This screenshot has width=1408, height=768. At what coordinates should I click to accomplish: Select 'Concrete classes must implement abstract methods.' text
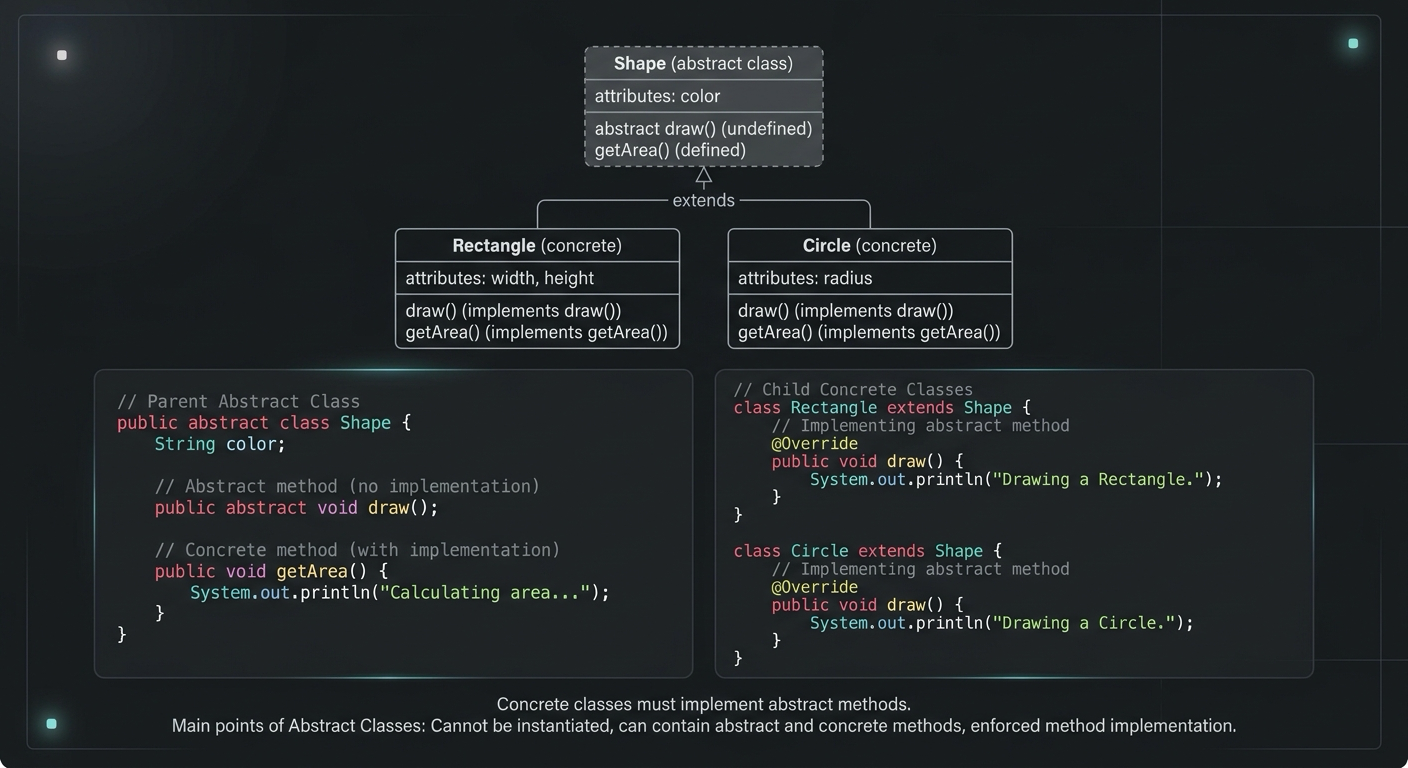(x=704, y=703)
